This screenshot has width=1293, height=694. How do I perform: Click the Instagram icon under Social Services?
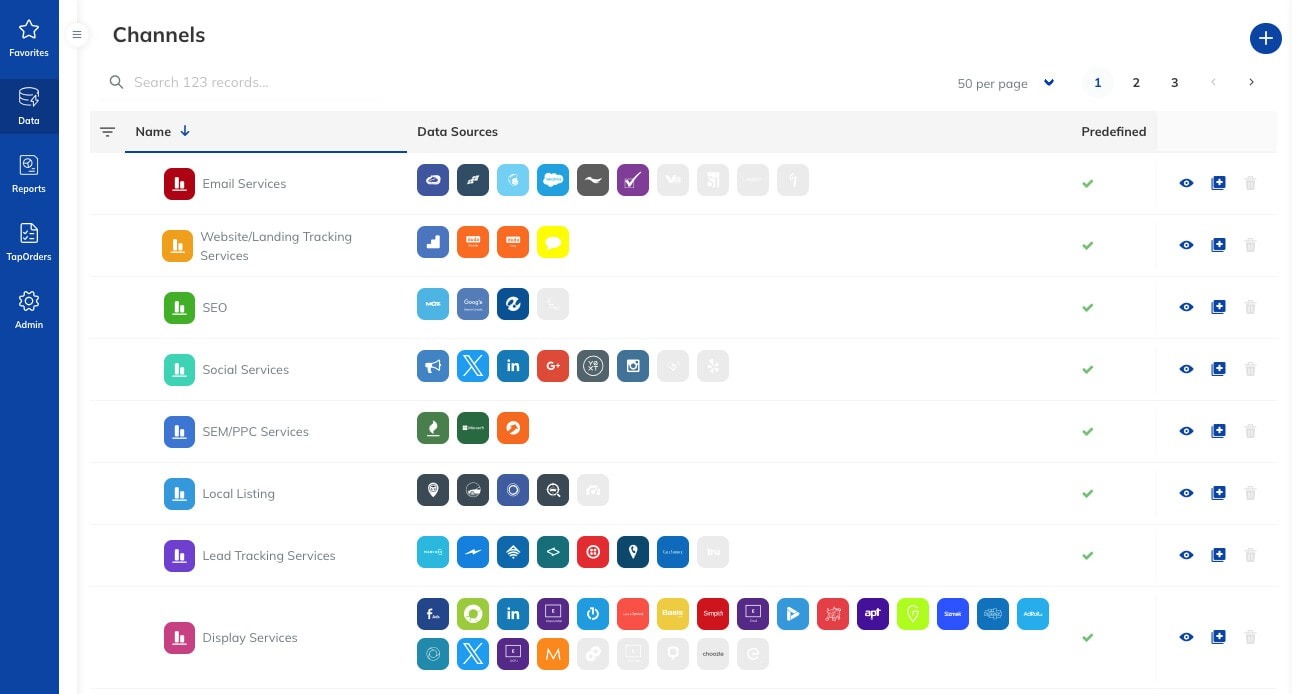[x=633, y=366]
